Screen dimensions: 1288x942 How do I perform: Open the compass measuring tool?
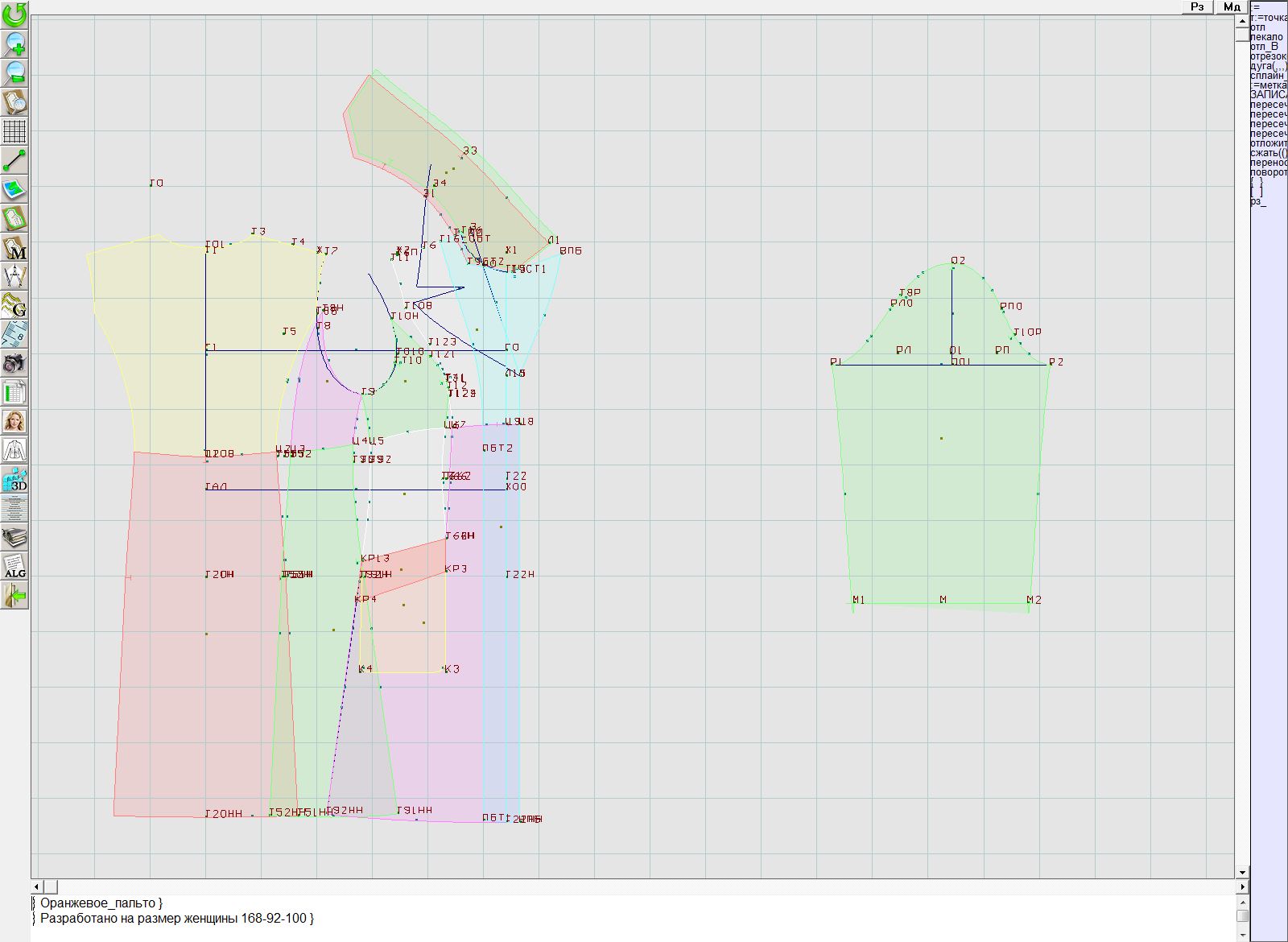(x=14, y=276)
